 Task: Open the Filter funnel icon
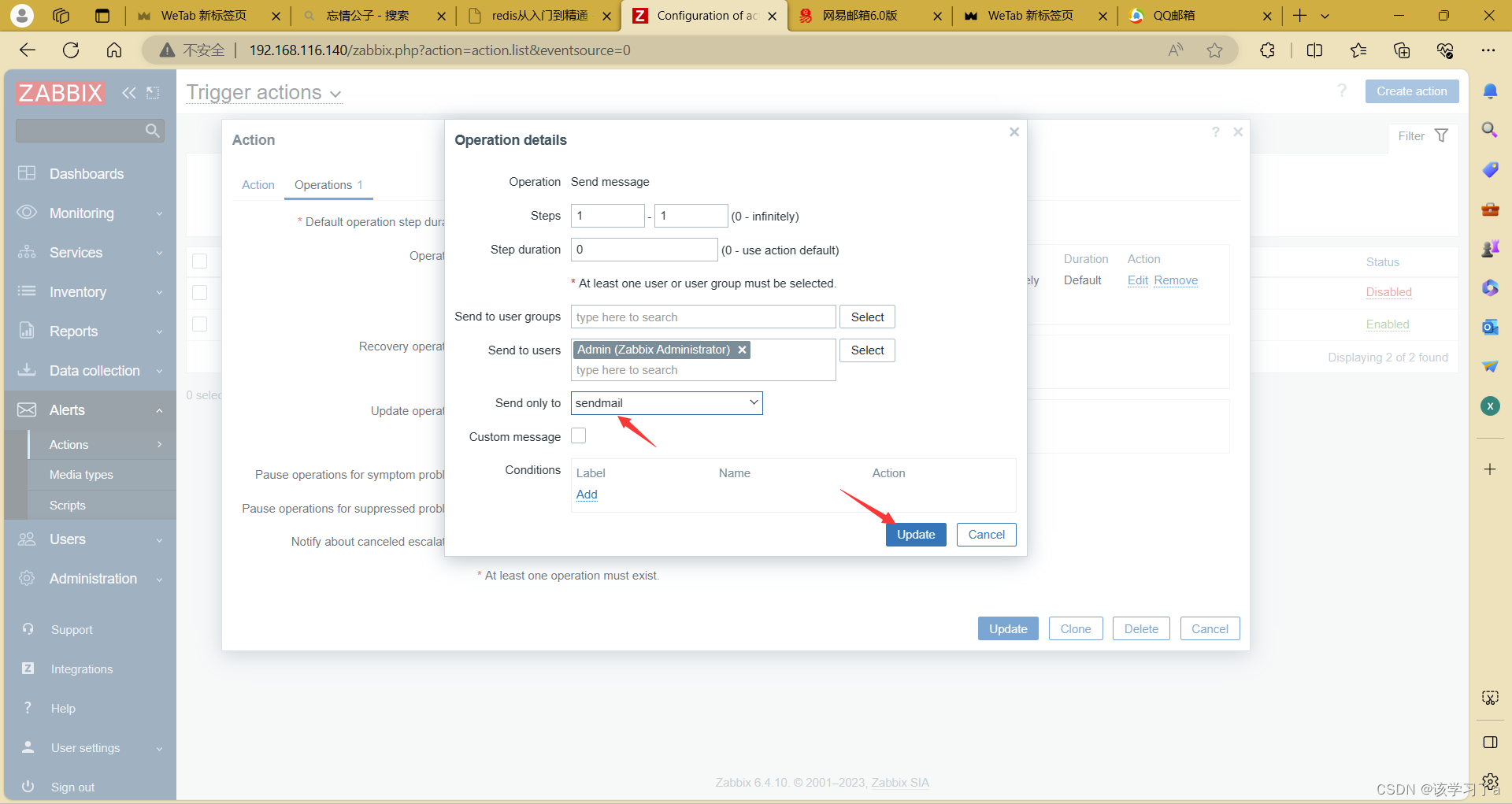pos(1441,135)
